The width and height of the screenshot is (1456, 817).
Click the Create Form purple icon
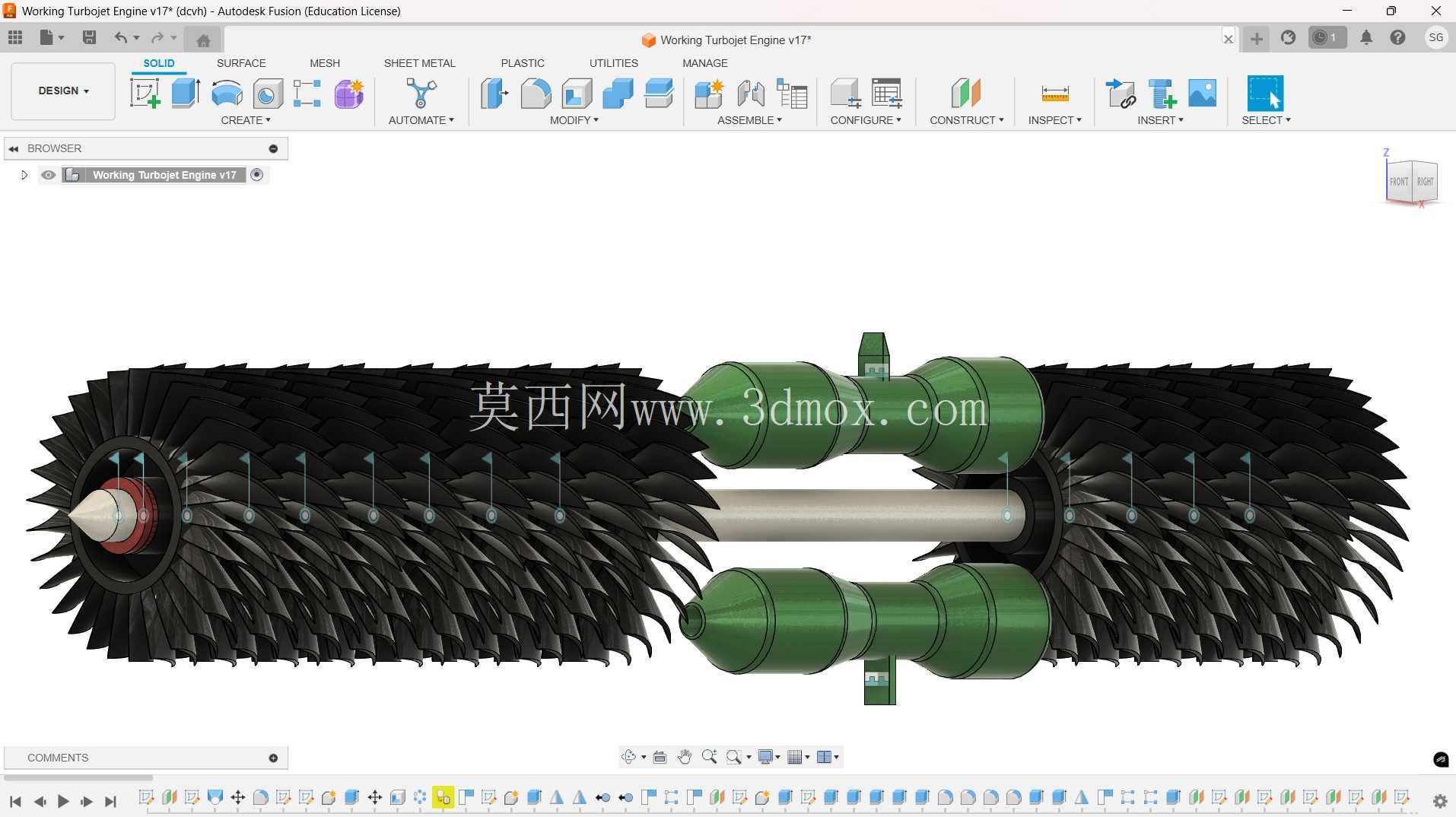tap(349, 94)
